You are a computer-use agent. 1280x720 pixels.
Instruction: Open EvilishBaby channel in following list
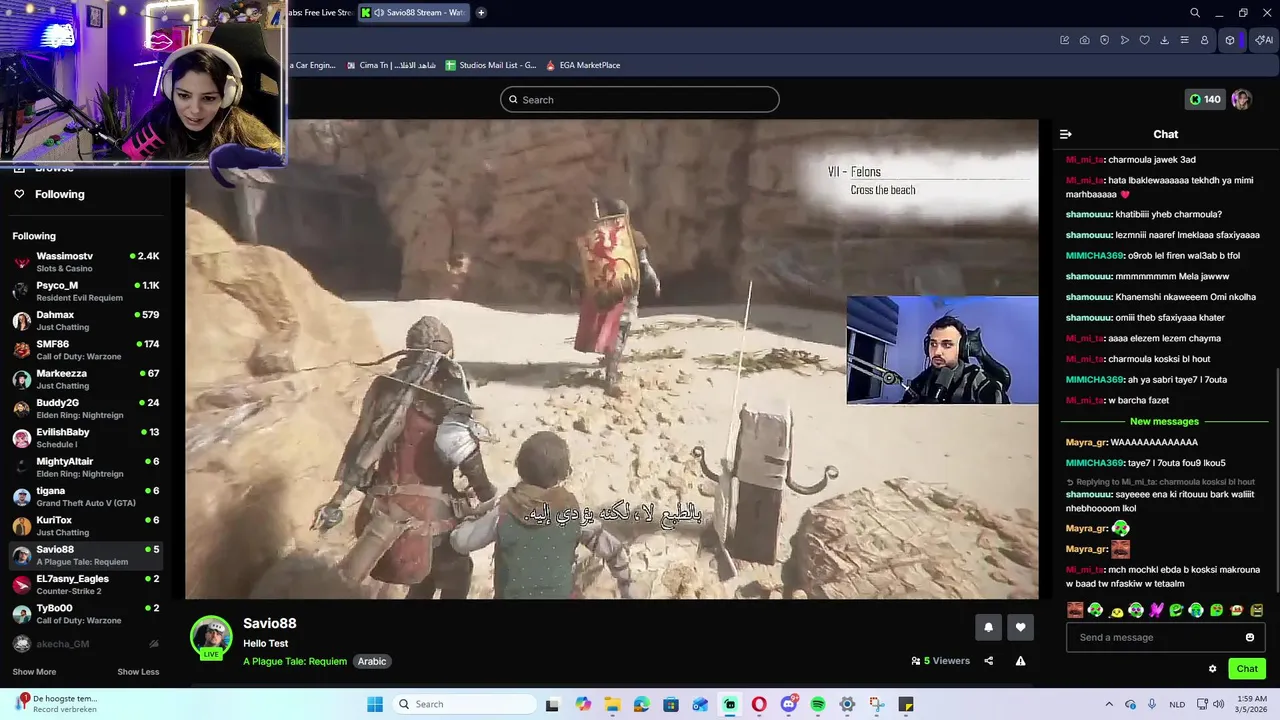(x=85, y=438)
